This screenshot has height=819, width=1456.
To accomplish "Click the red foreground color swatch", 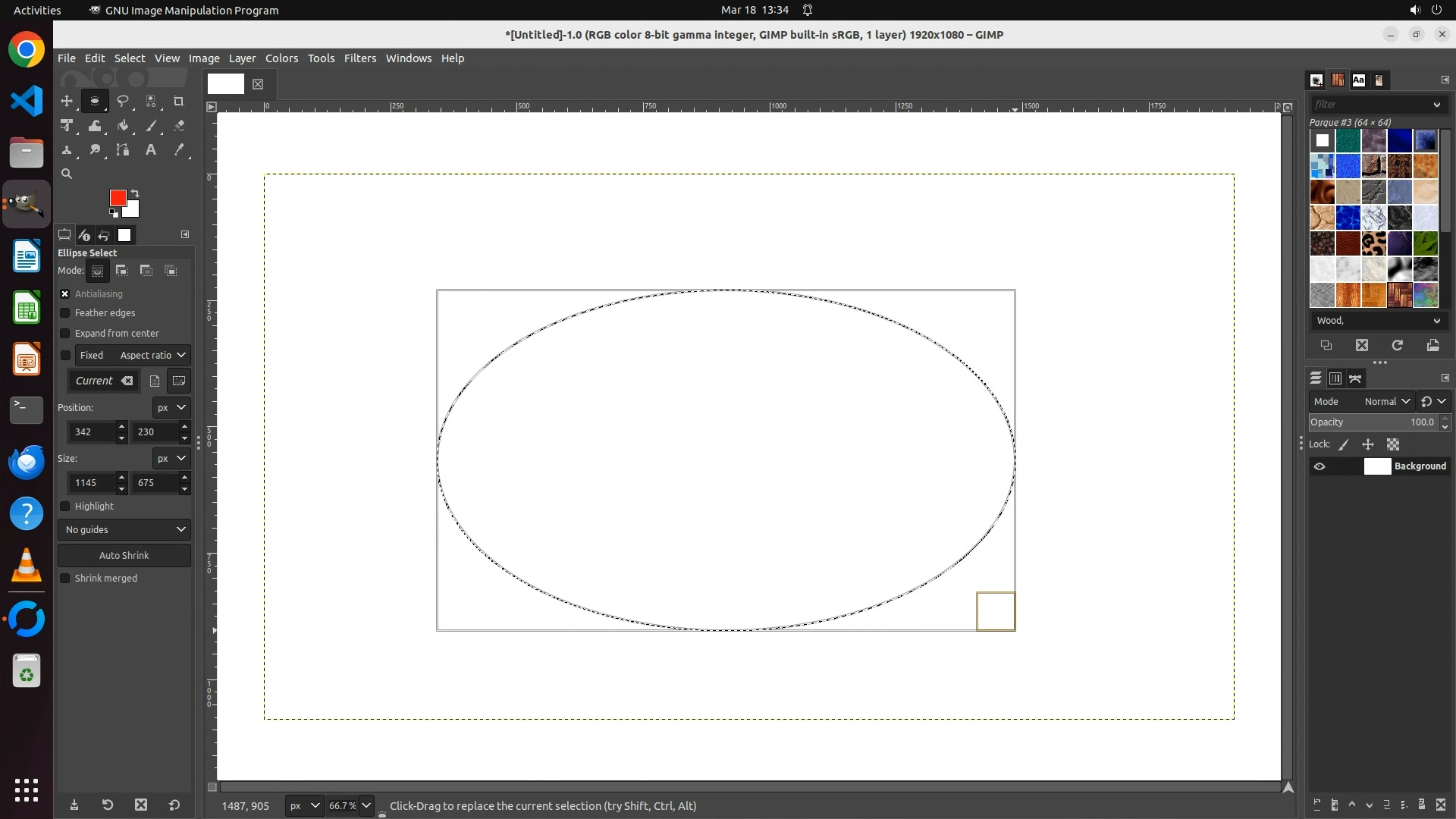I will click(x=117, y=197).
